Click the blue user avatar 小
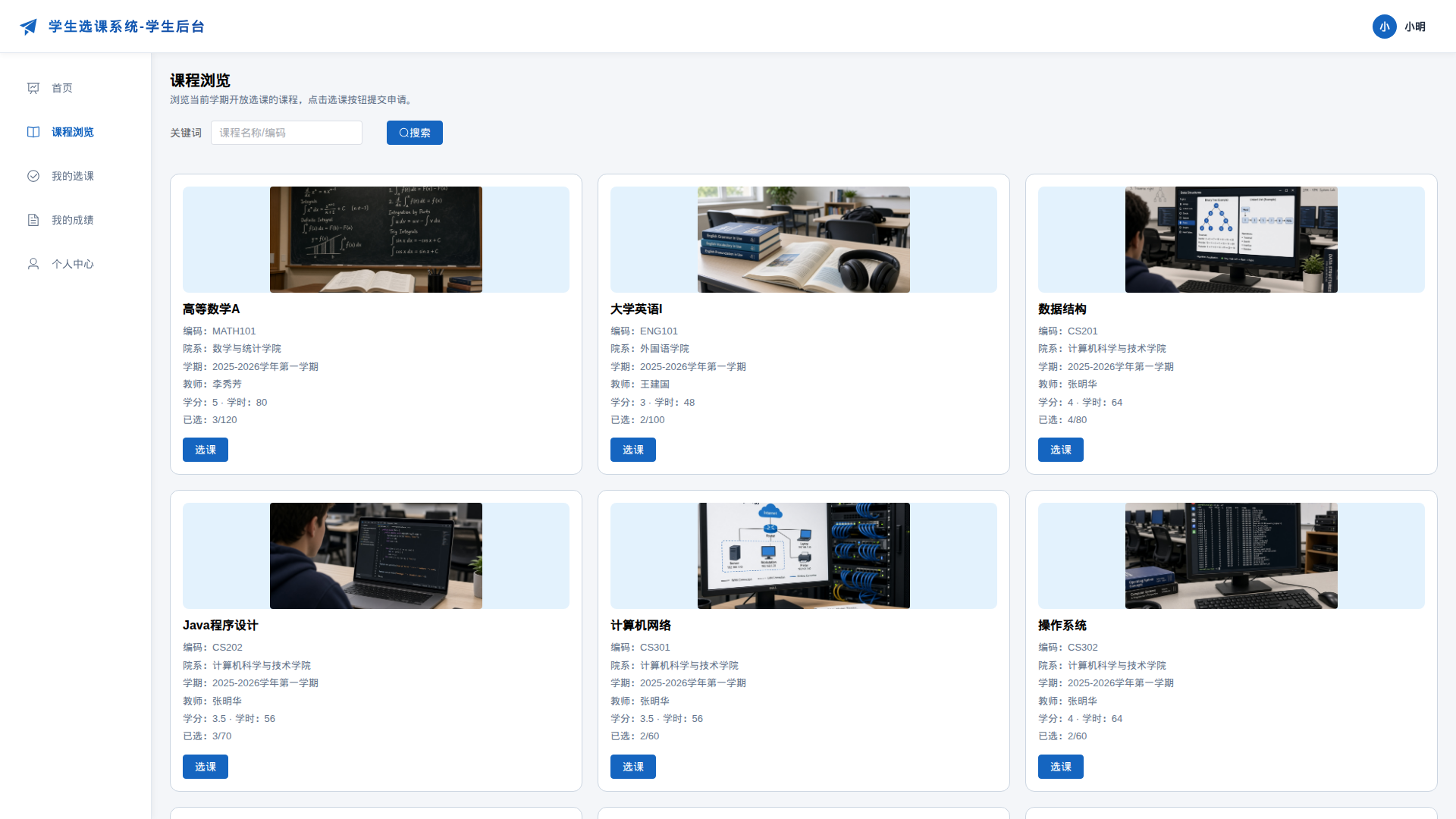Viewport: 1456px width, 819px height. coord(1385,27)
